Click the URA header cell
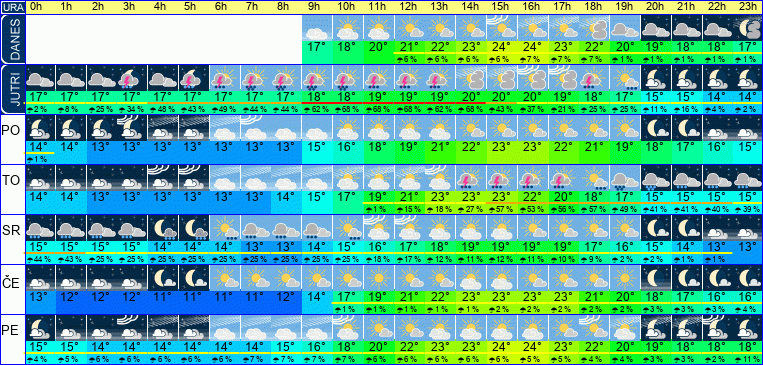Image resolution: width=763 pixels, height=365 pixels. tap(12, 7)
